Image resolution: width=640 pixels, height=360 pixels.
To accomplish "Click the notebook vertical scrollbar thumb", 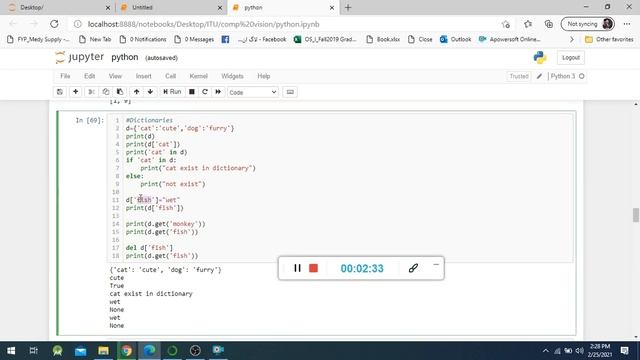I will tap(636, 215).
